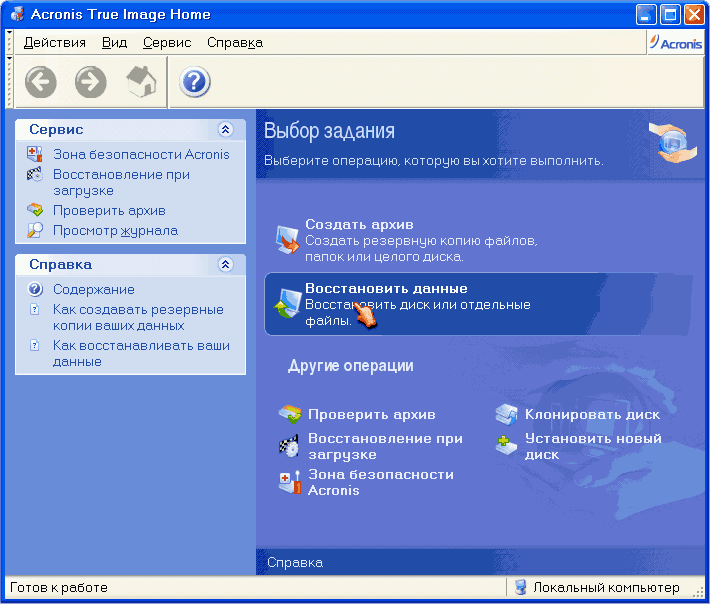The height and width of the screenshot is (604, 710).
Task: Open Содержание help link
Action: click(94, 289)
